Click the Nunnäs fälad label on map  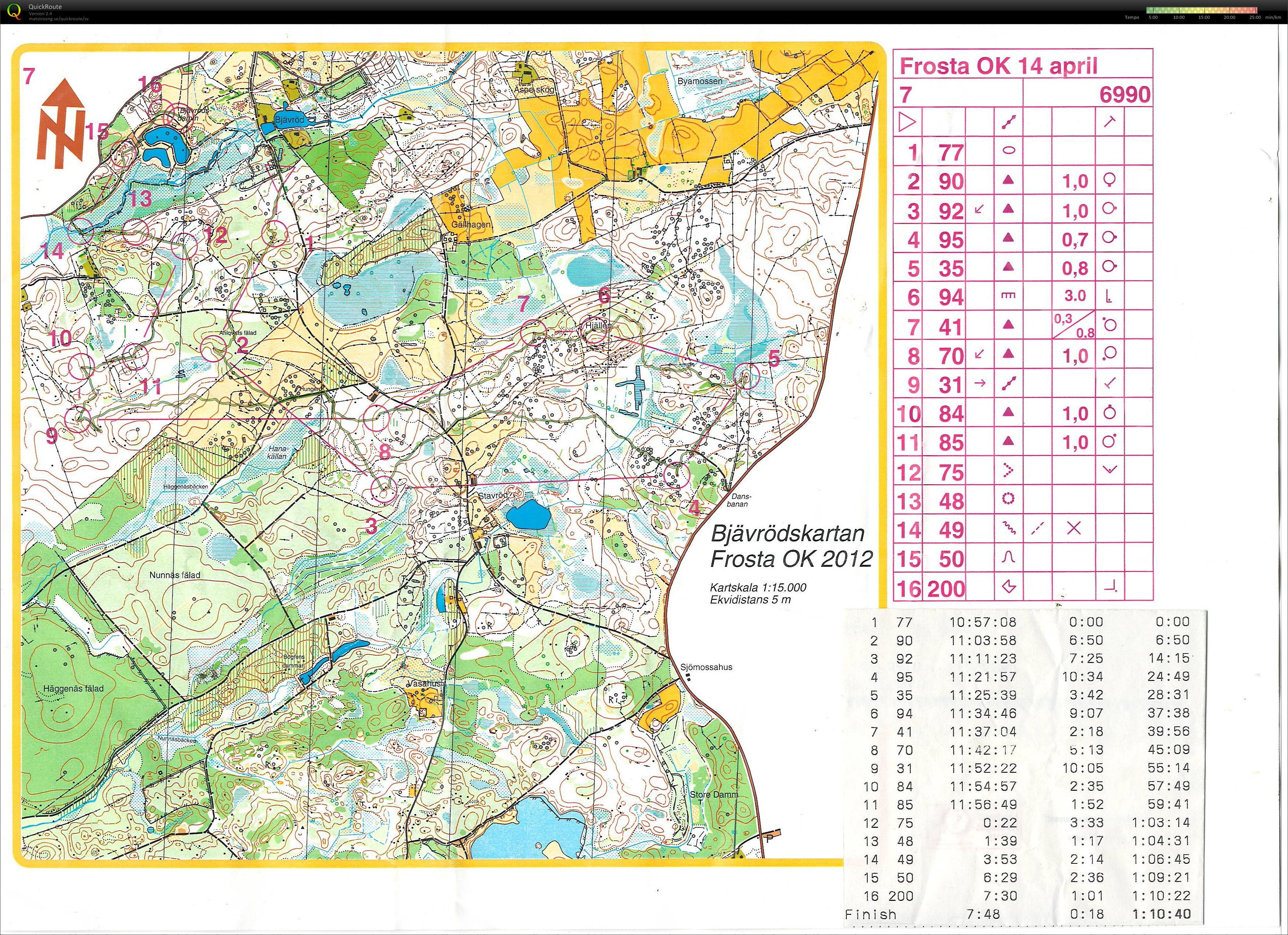coord(174,575)
